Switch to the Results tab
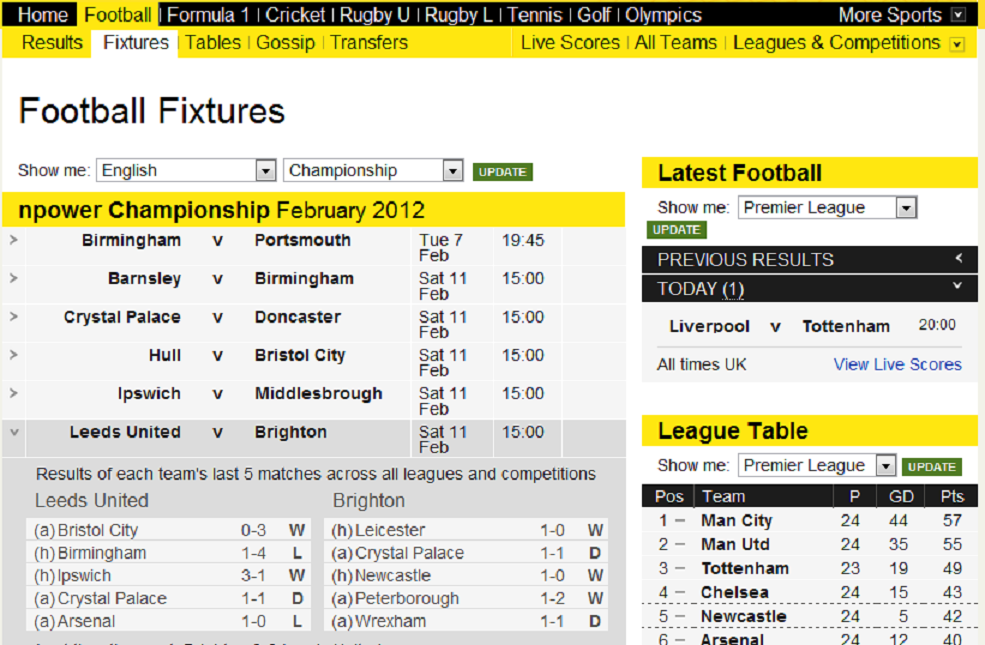This screenshot has height=645, width=985. (52, 43)
